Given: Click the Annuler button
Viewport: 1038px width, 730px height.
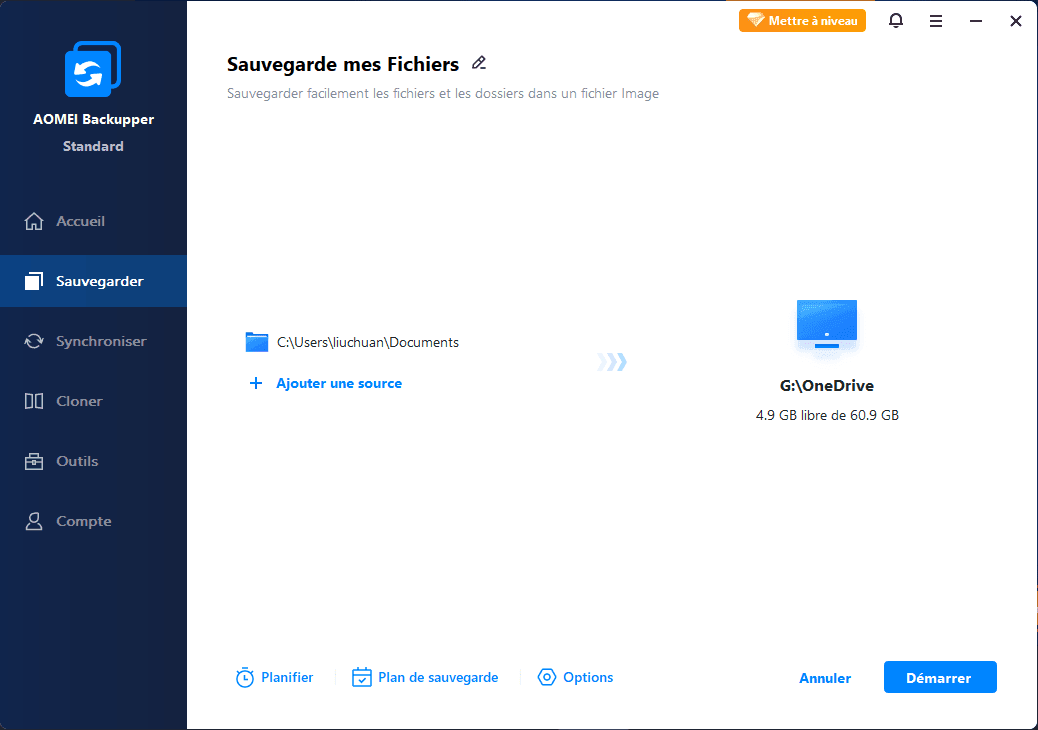Looking at the screenshot, I should [x=825, y=678].
